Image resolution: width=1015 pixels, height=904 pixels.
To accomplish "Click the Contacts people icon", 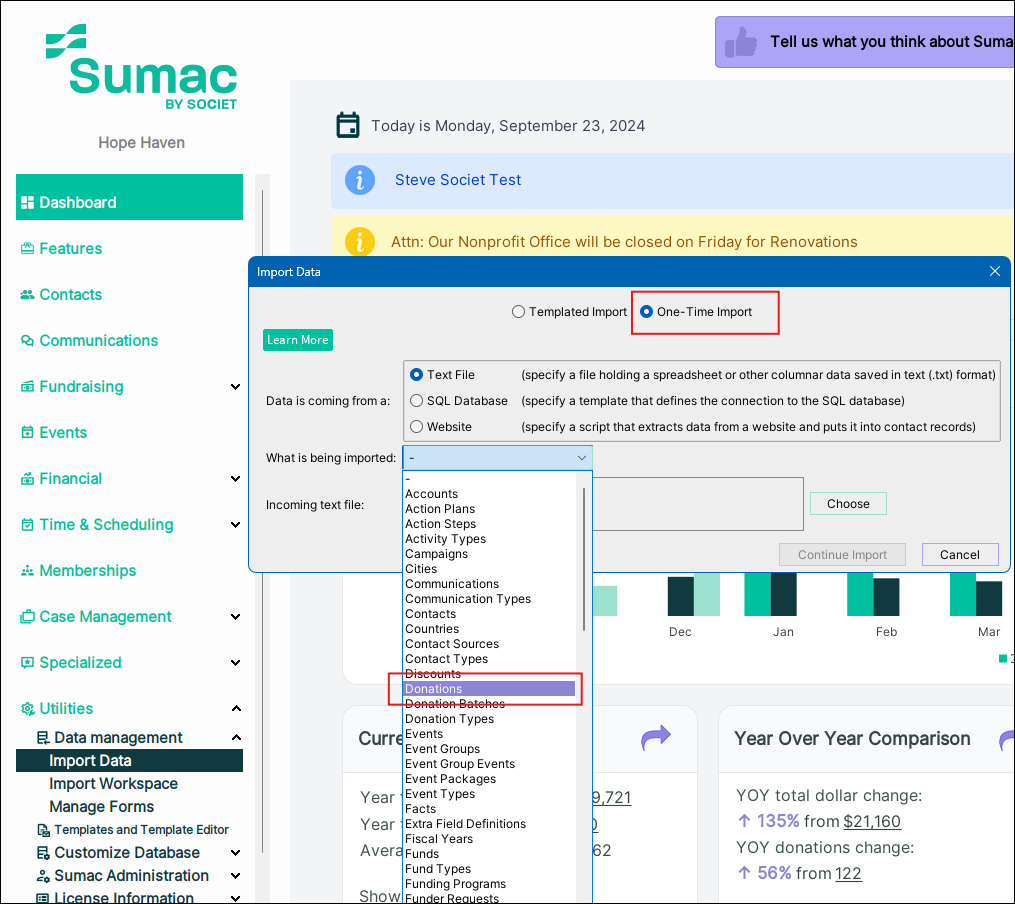I will pyautogui.click(x=27, y=294).
